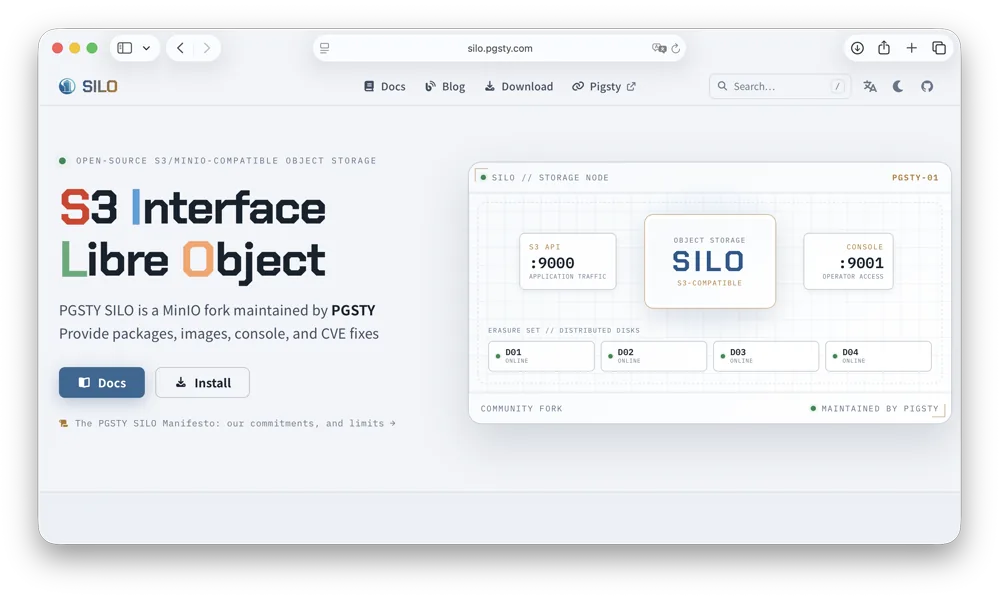
Task: Open the Download nav menu item
Action: coord(518,86)
